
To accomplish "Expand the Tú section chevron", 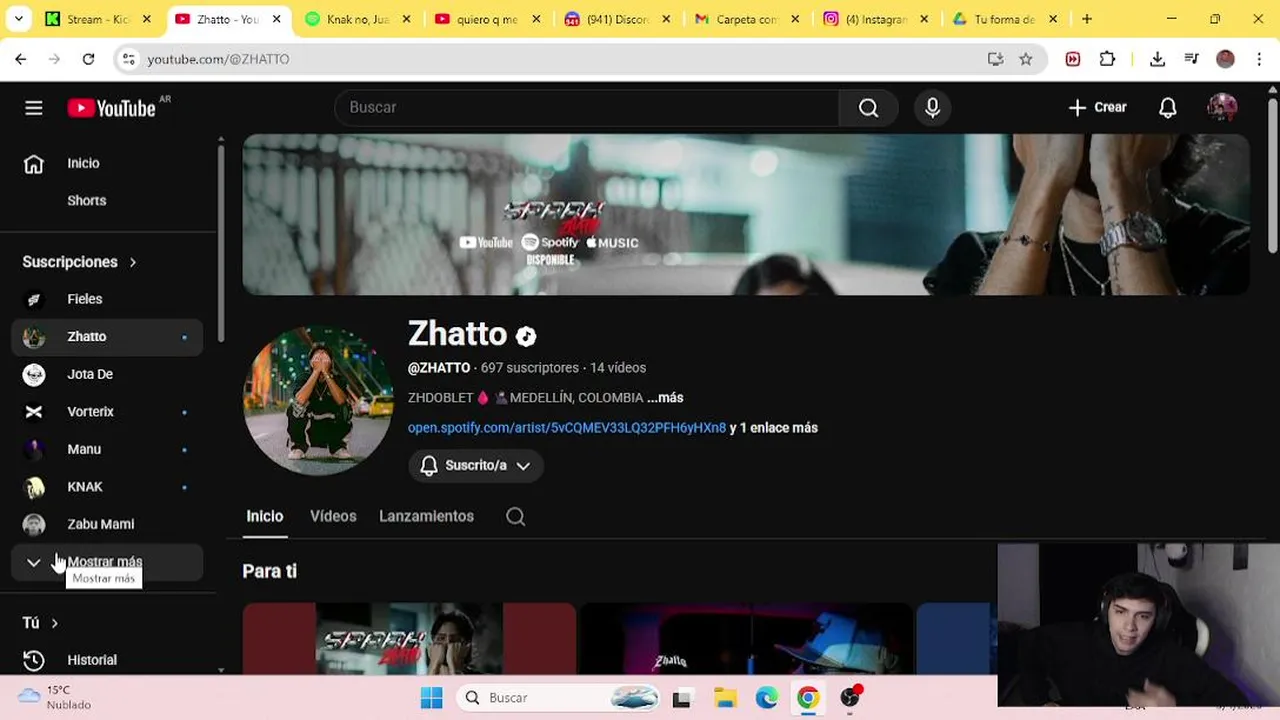I will click(54, 623).
